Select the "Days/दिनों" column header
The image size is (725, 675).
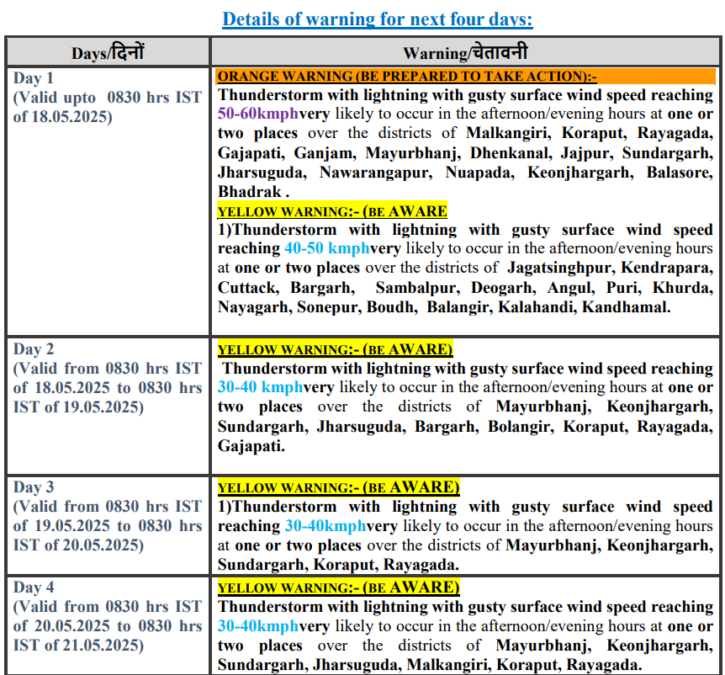108,53
